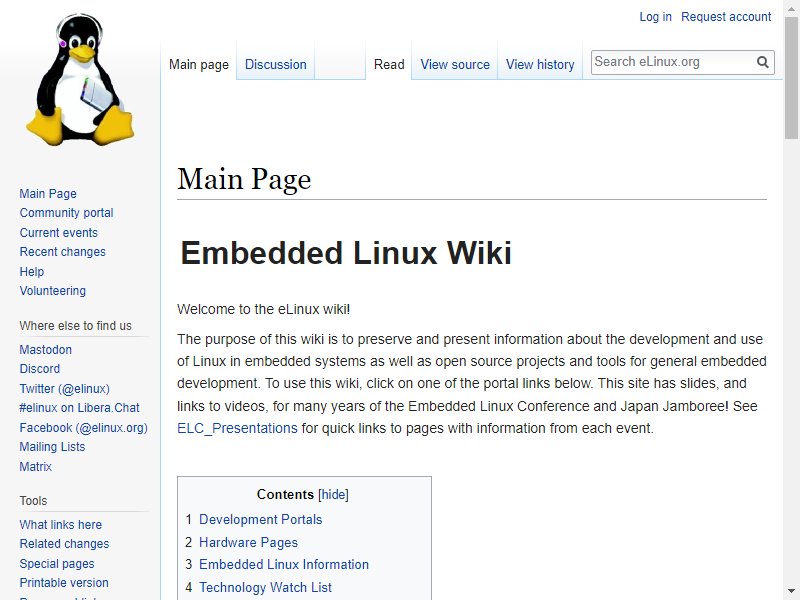Image resolution: width=800 pixels, height=600 pixels.
Task: Click the 'Tools' sidebar heading
Action: tap(33, 501)
